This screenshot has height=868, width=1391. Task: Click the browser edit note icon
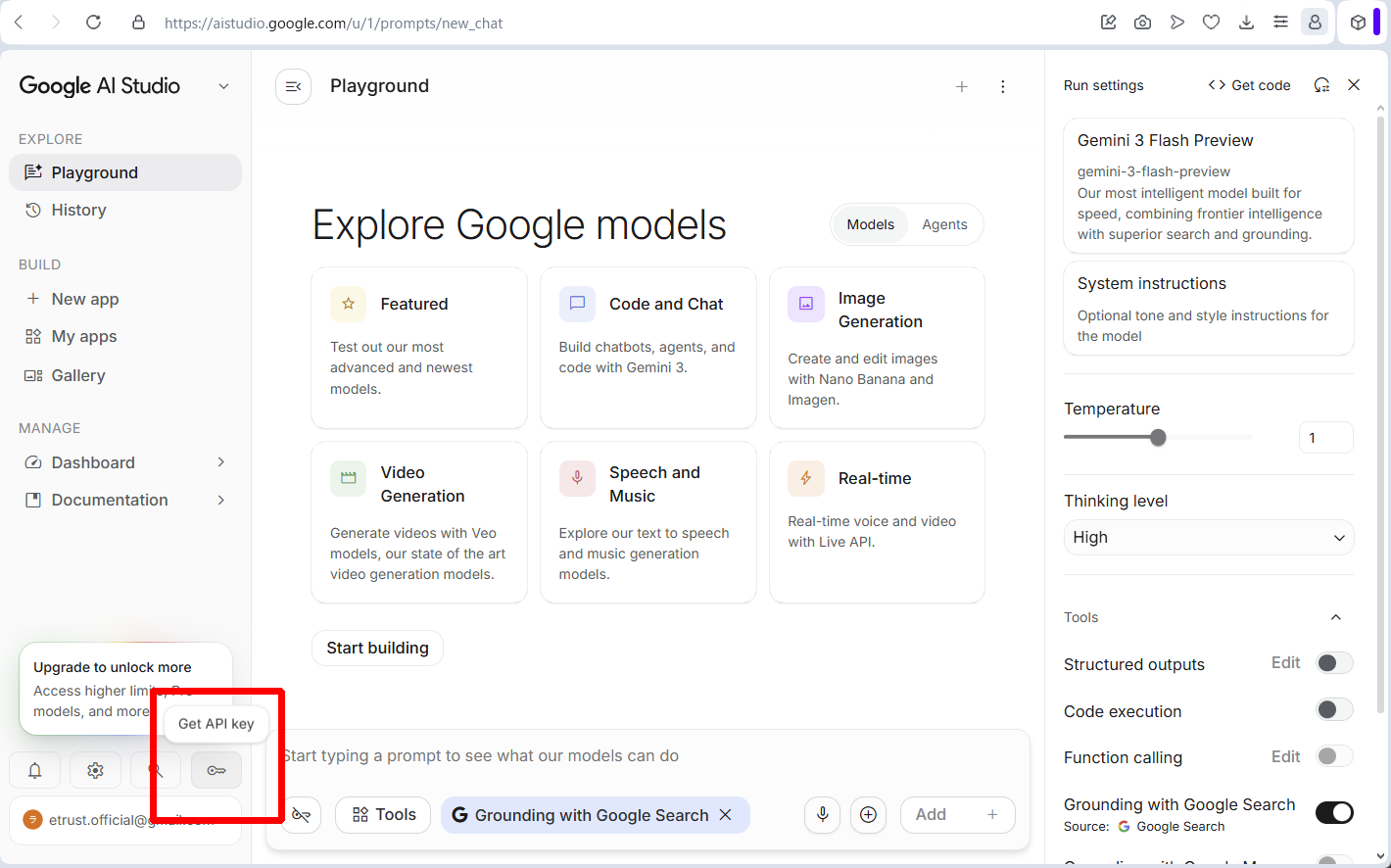1108,23
